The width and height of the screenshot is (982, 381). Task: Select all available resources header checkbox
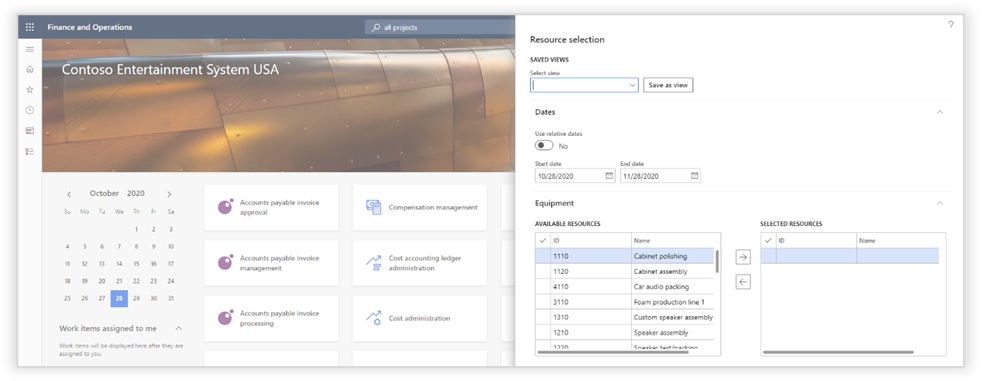[542, 240]
